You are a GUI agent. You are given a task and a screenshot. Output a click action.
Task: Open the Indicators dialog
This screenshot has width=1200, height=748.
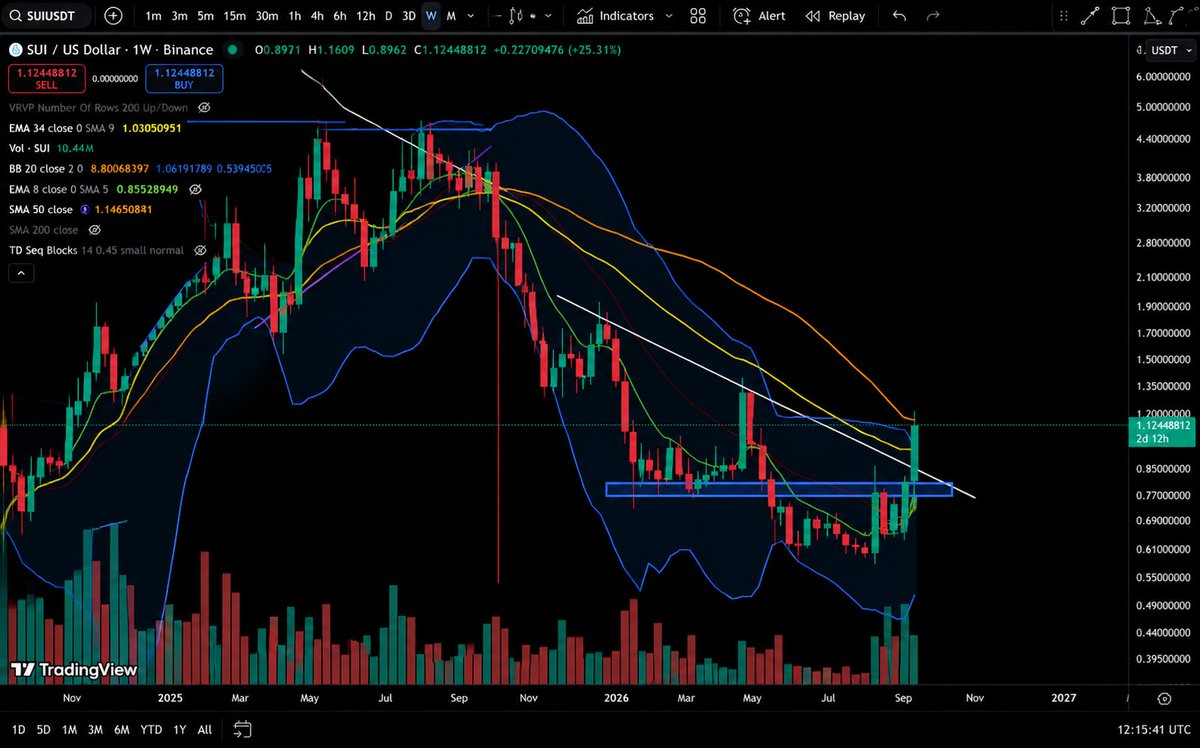(x=615, y=16)
